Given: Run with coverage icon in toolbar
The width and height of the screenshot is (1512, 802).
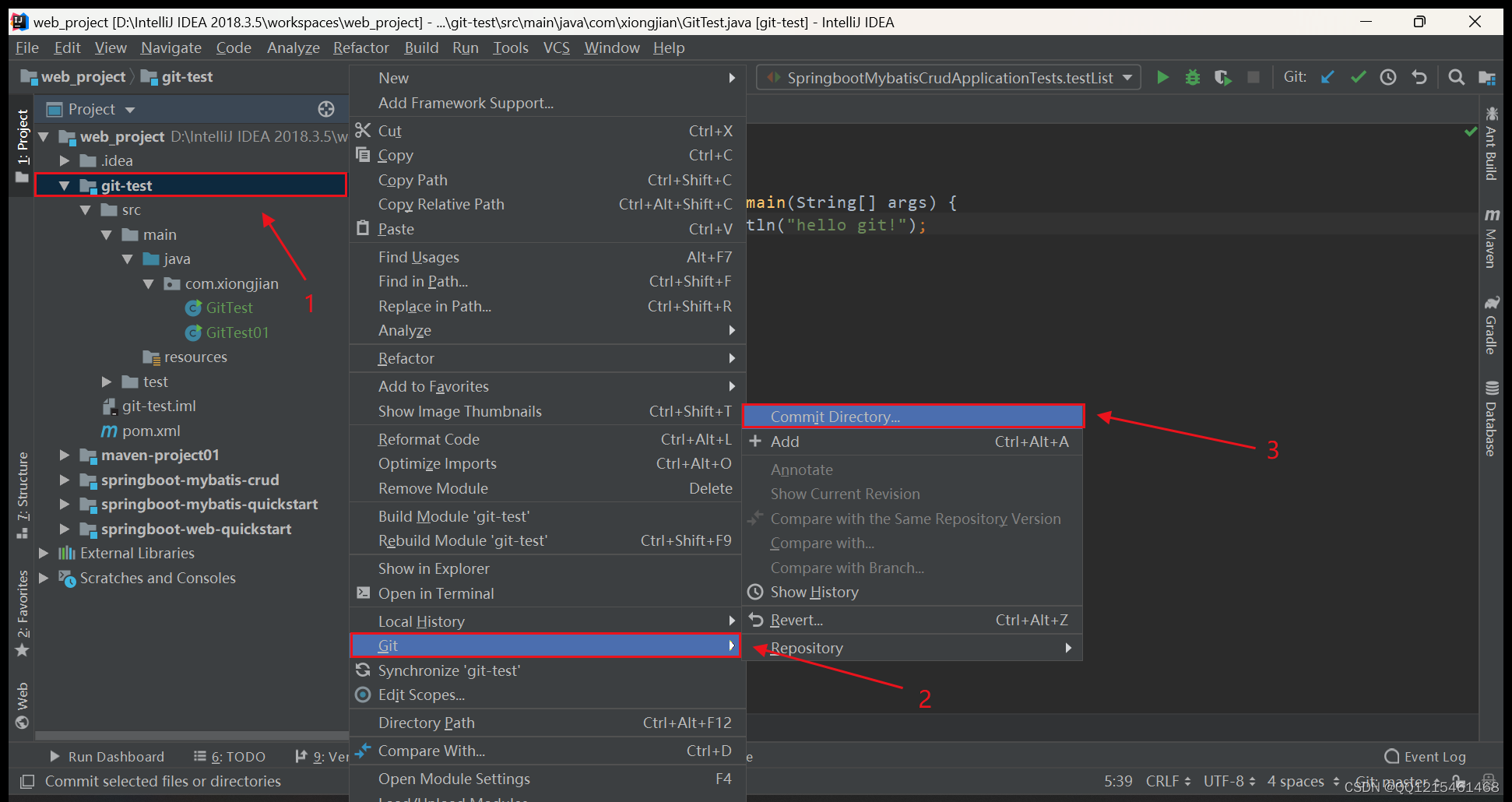Looking at the screenshot, I should [1222, 77].
